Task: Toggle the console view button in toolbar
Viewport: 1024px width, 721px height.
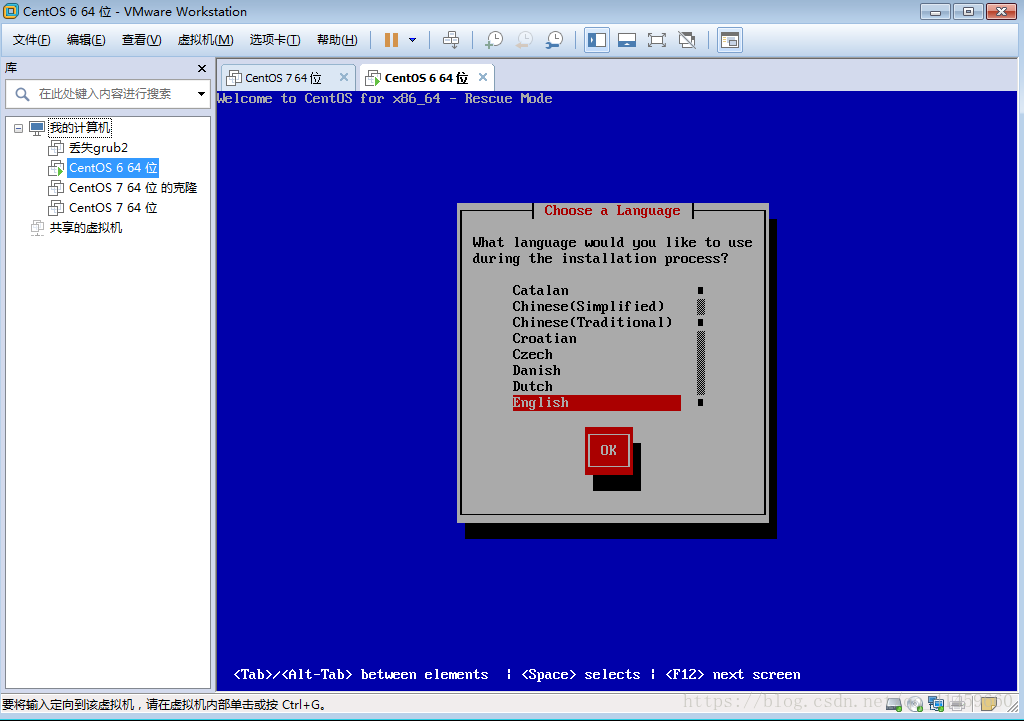Action: (x=730, y=40)
